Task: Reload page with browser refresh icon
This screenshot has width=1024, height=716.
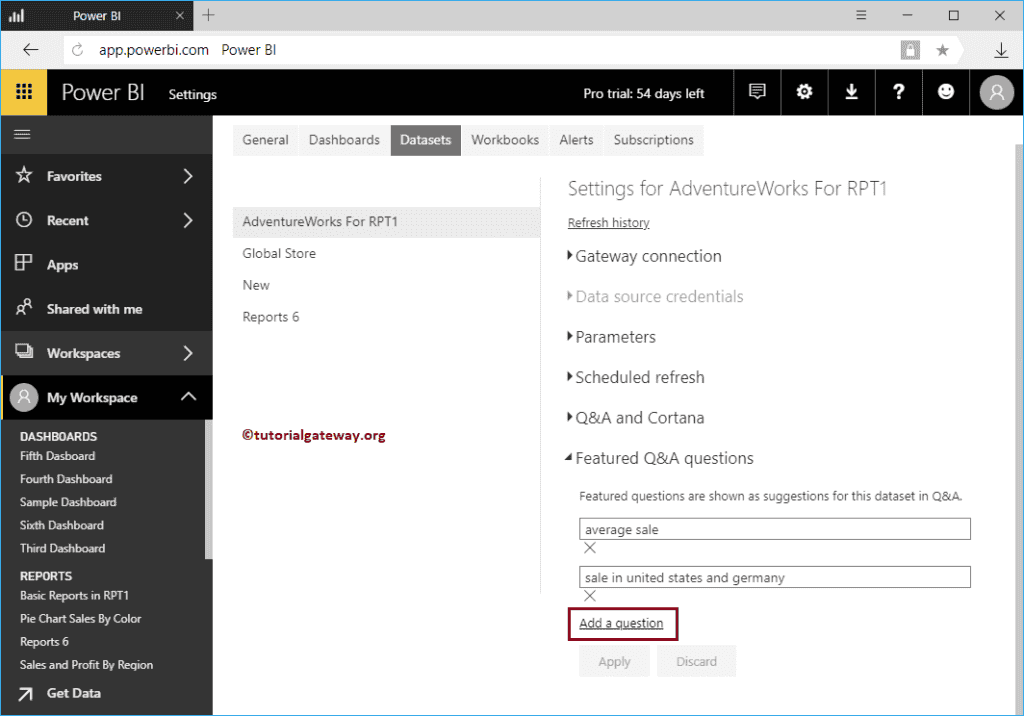Action: point(77,50)
